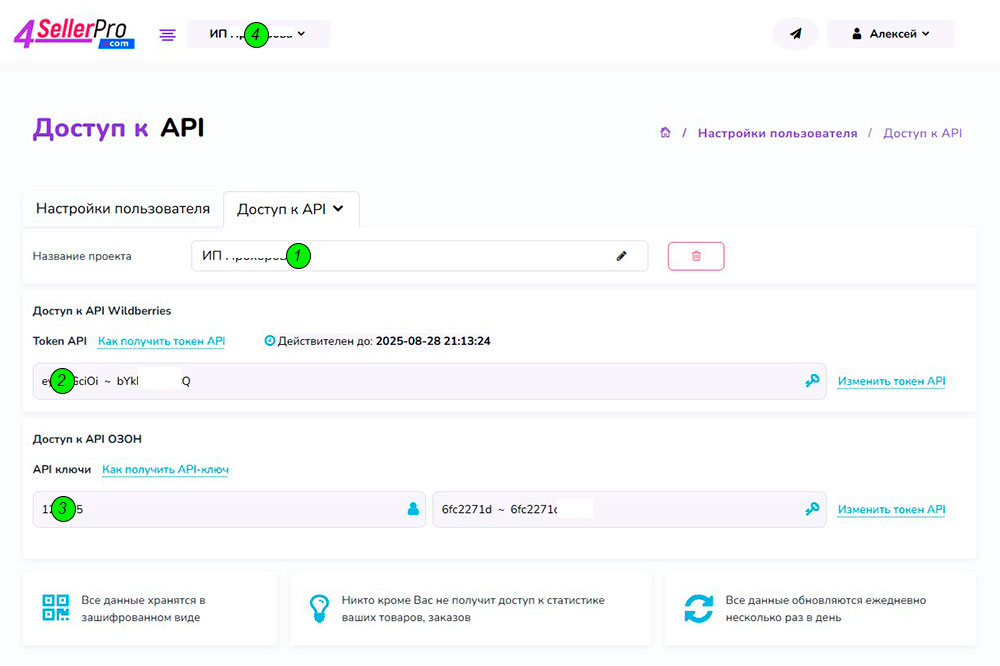Expand the Алексей user menu
The image size is (1000, 666).
pos(890,33)
